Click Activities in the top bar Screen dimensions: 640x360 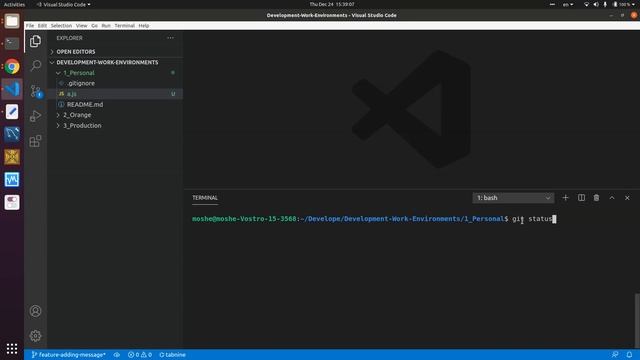(x=14, y=4)
